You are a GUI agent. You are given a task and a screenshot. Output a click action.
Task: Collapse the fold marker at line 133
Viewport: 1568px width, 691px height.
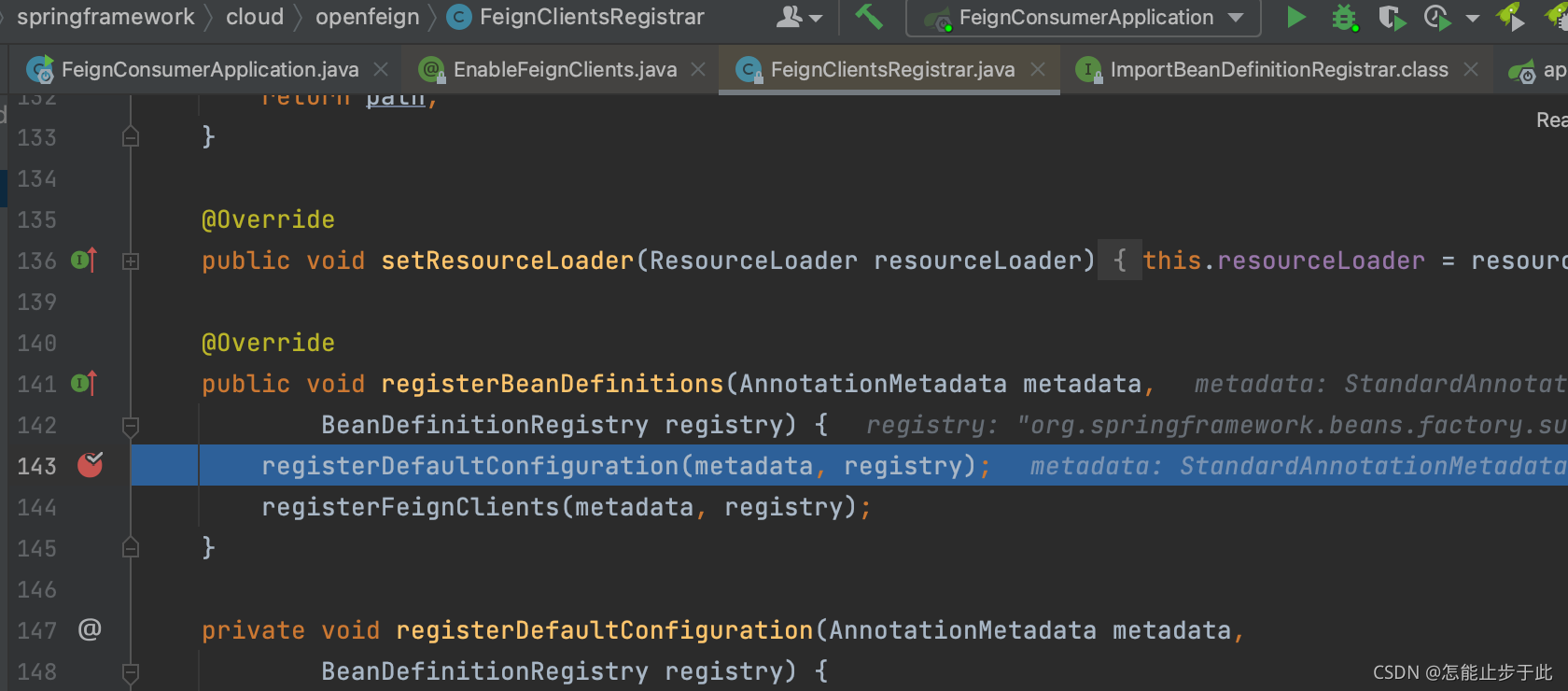point(131,137)
